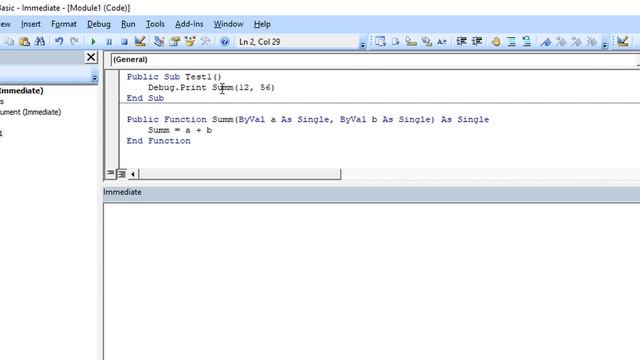The image size is (640, 360).
Task: Close the Project Explorer panel
Action: pos(91,57)
